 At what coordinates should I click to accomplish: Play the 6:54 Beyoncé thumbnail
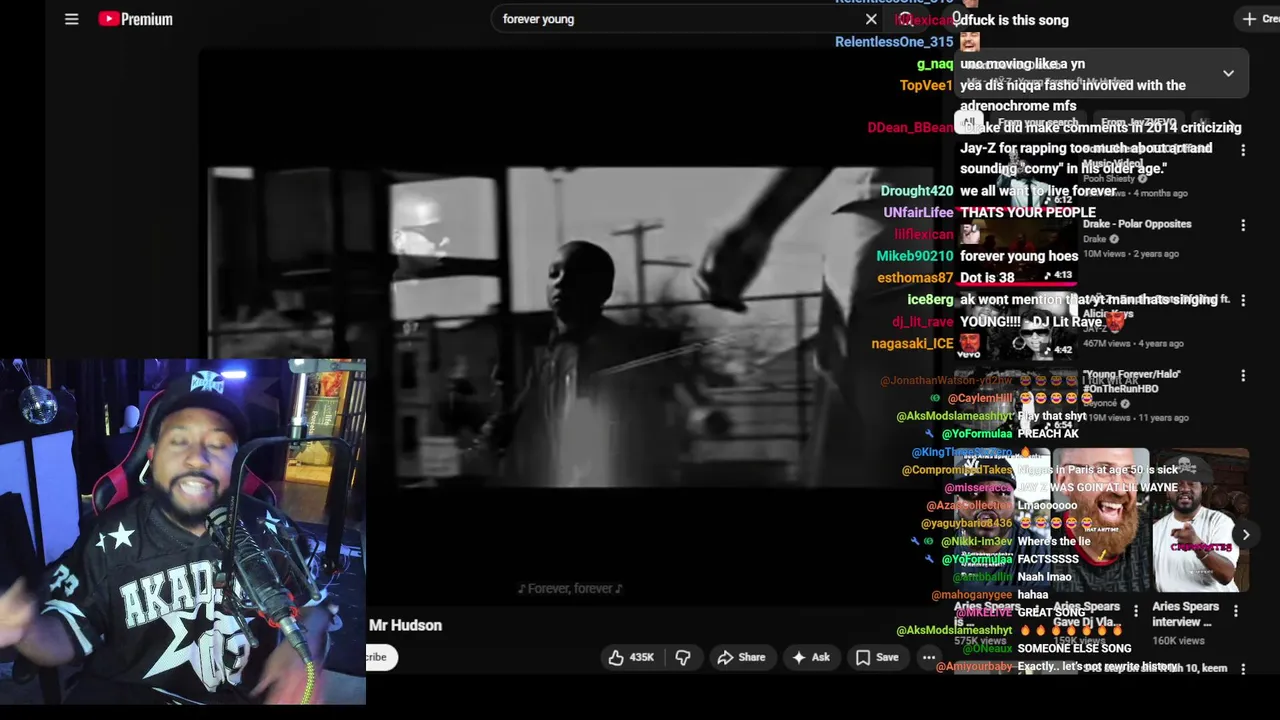[1018, 400]
